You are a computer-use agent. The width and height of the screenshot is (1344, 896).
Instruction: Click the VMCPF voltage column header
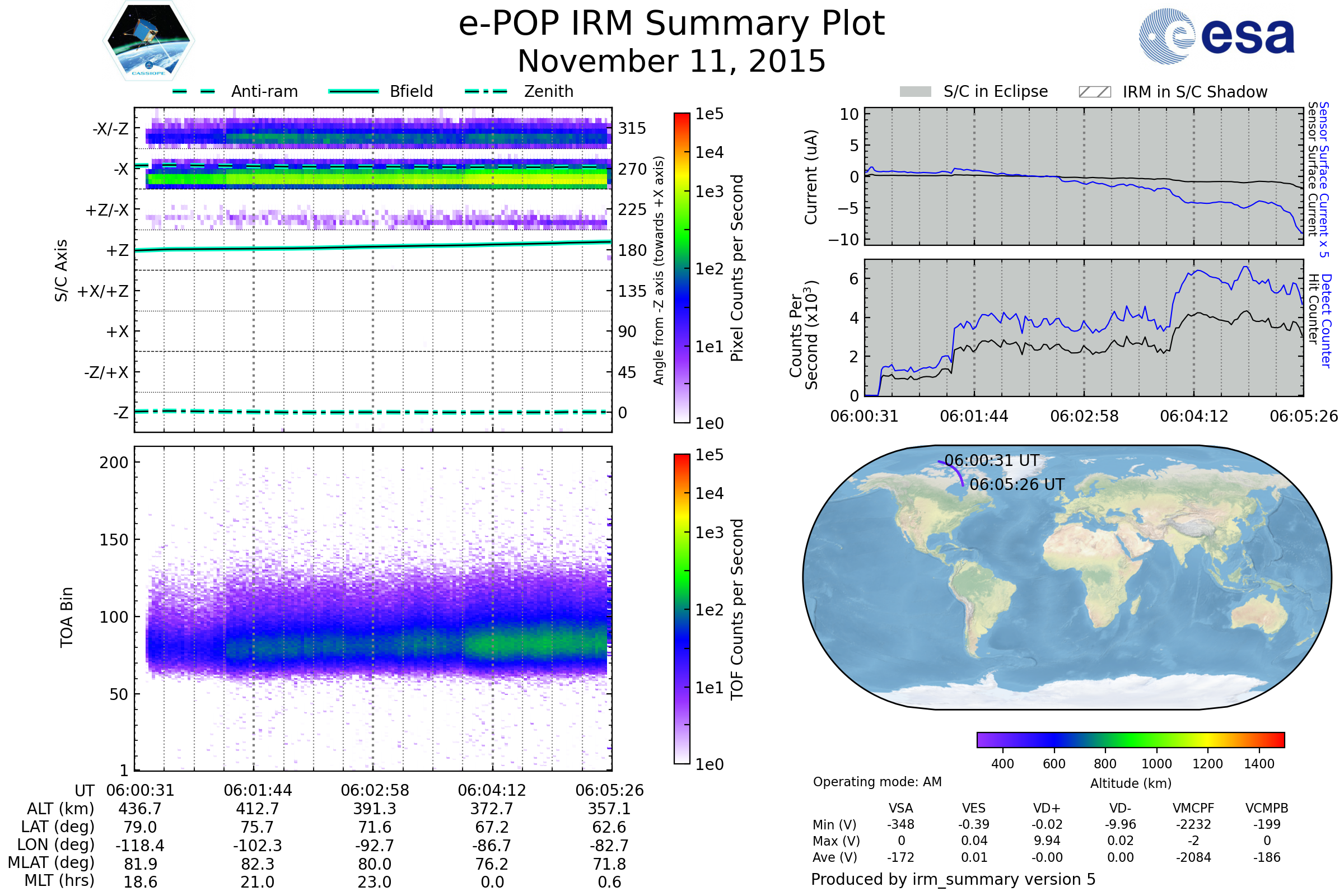click(x=1193, y=808)
